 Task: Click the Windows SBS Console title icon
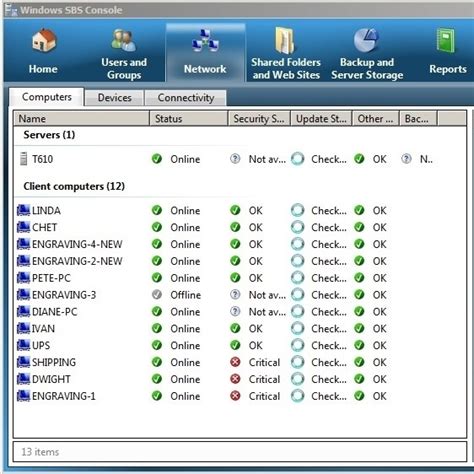click(x=11, y=10)
